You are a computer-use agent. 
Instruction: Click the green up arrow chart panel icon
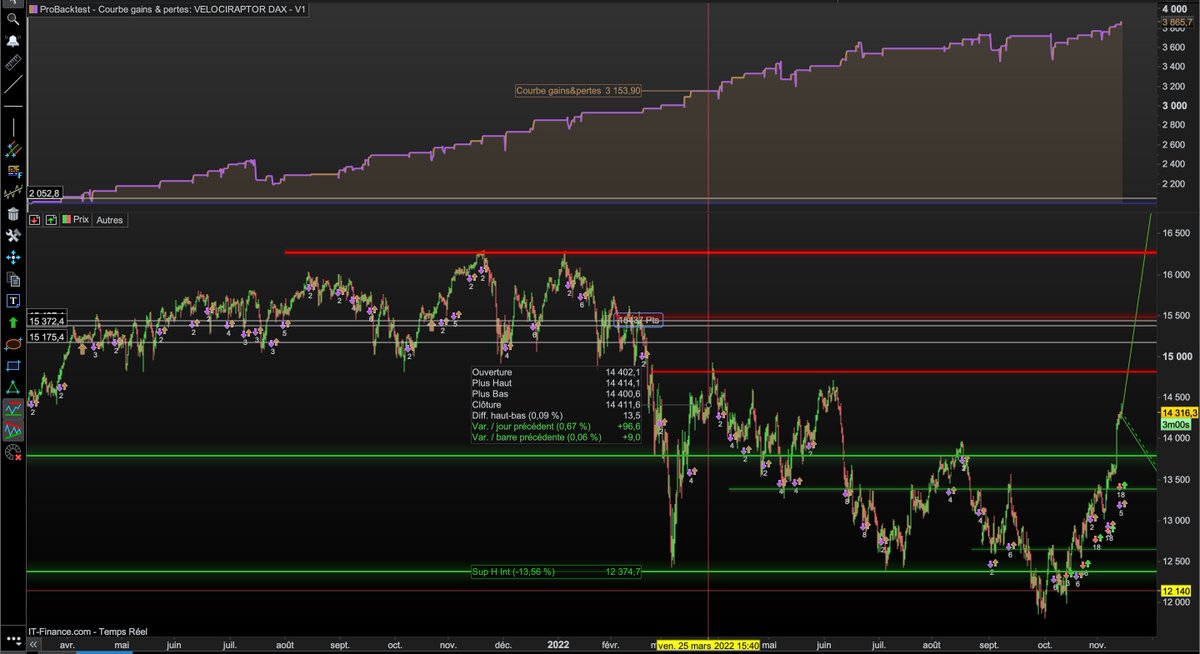point(50,219)
